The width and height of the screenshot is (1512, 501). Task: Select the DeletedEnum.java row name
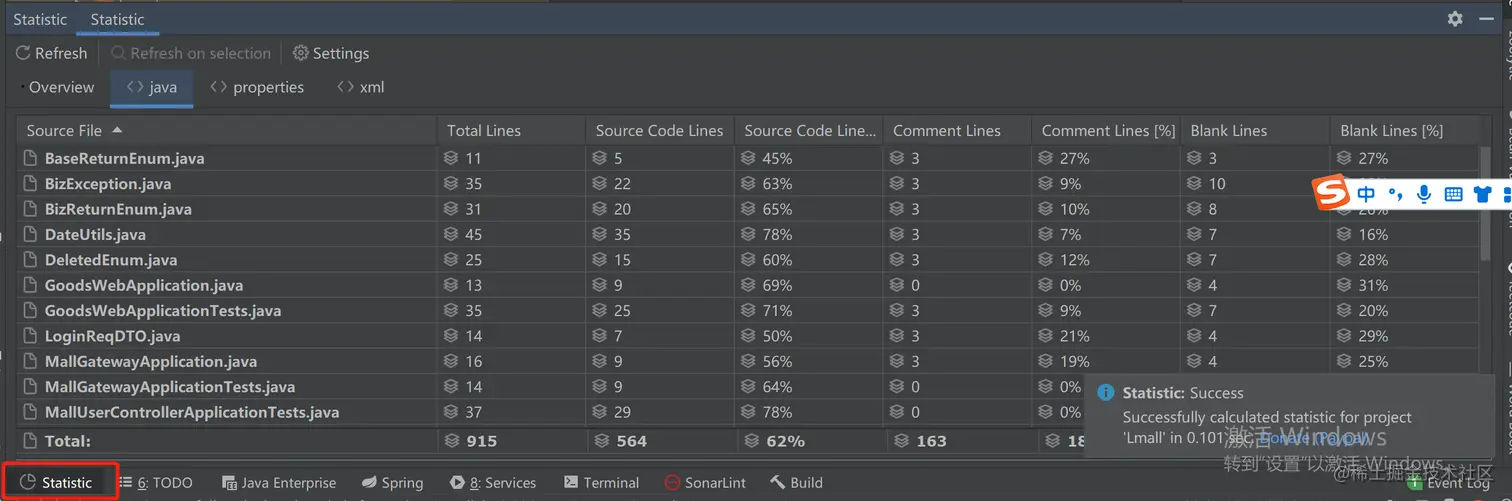tap(111, 260)
